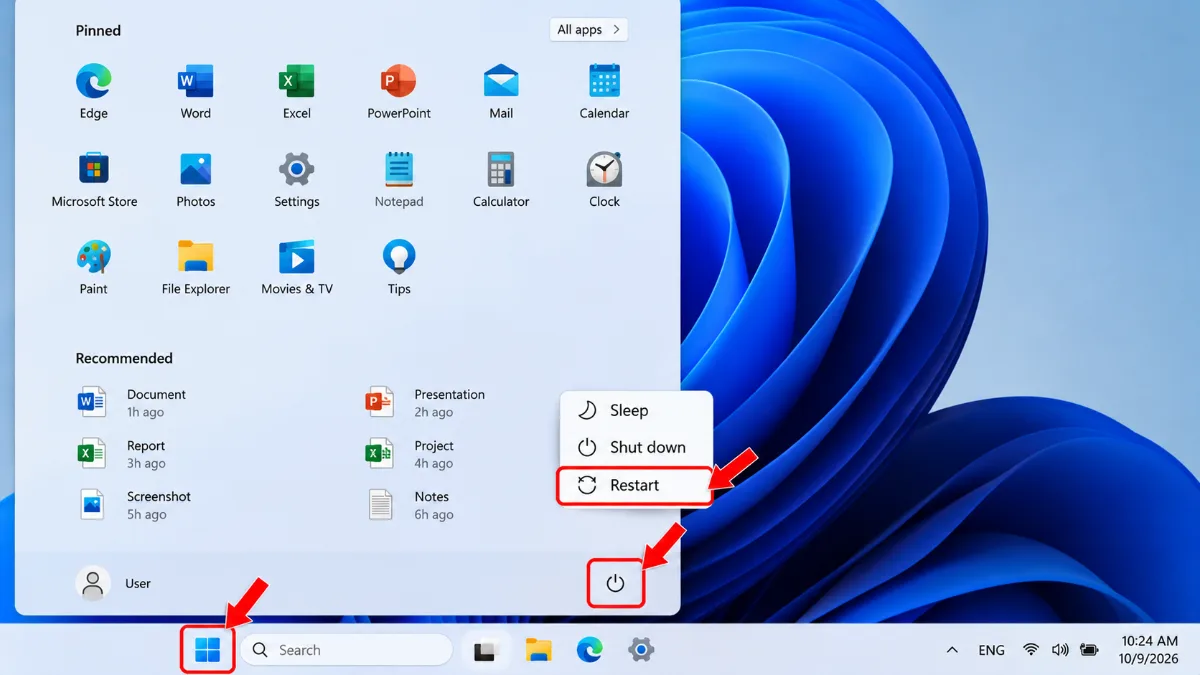Open the recommended Document file

pyautogui.click(x=132, y=403)
